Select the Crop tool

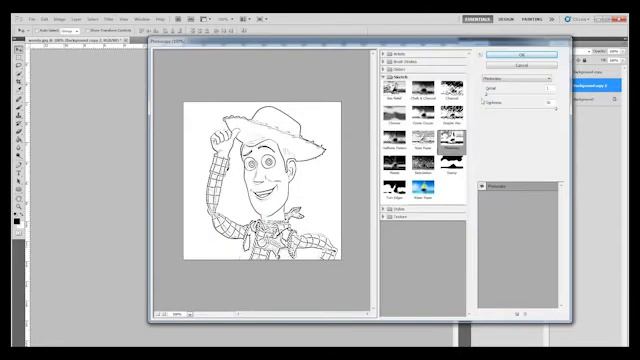pyautogui.click(x=18, y=82)
